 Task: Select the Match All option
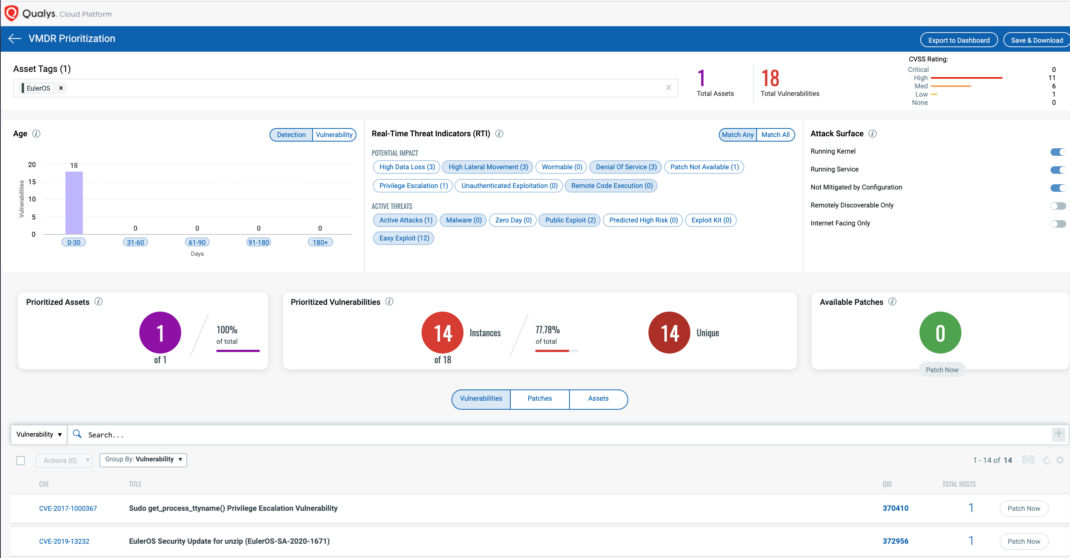pos(775,134)
